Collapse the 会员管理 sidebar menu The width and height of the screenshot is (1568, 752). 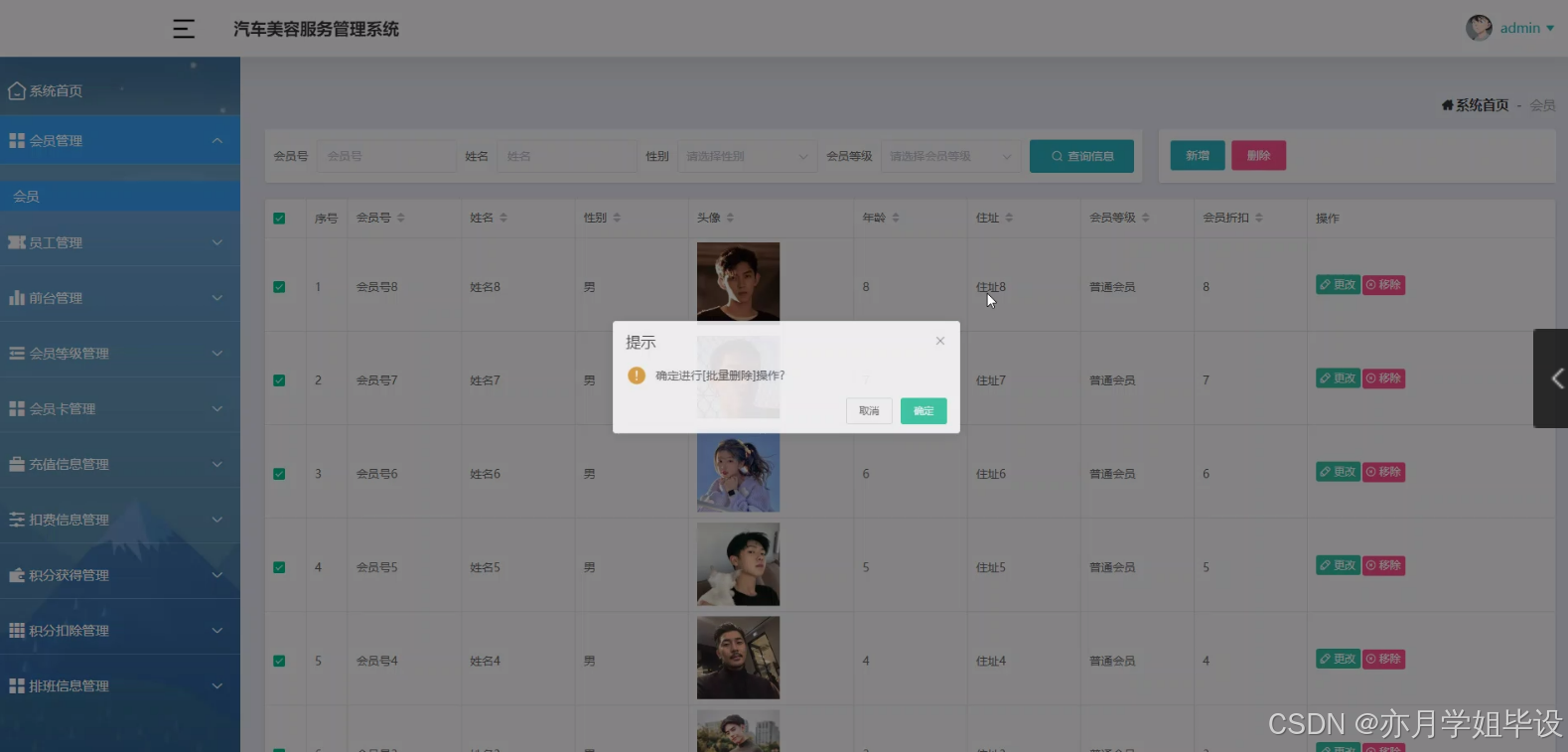click(x=120, y=141)
